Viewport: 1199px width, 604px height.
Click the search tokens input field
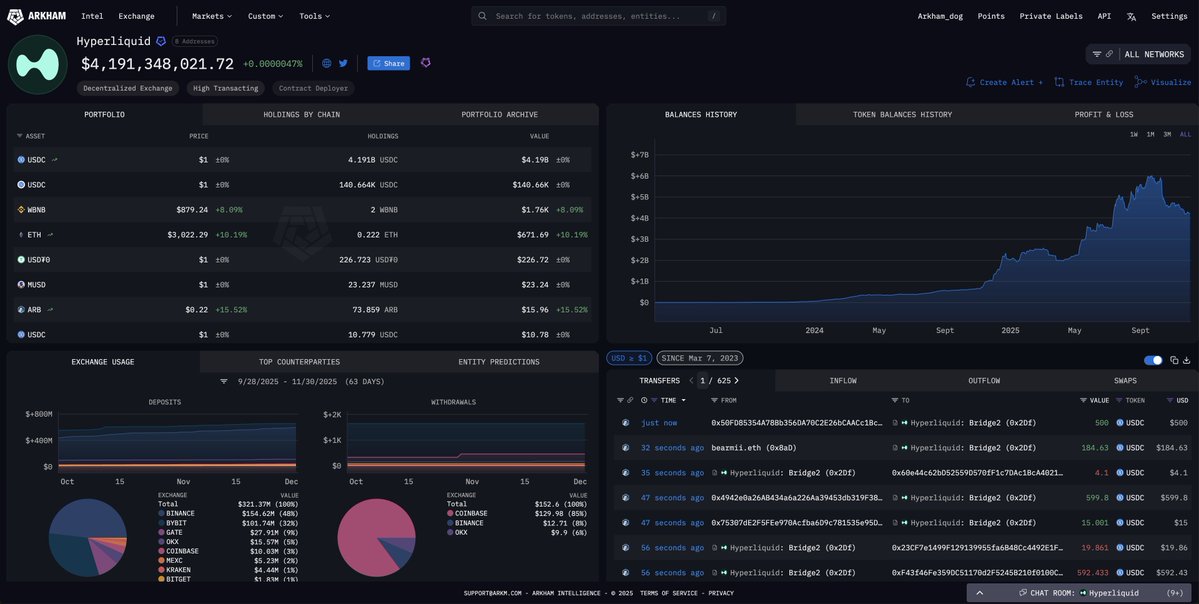pyautogui.click(x=598, y=16)
